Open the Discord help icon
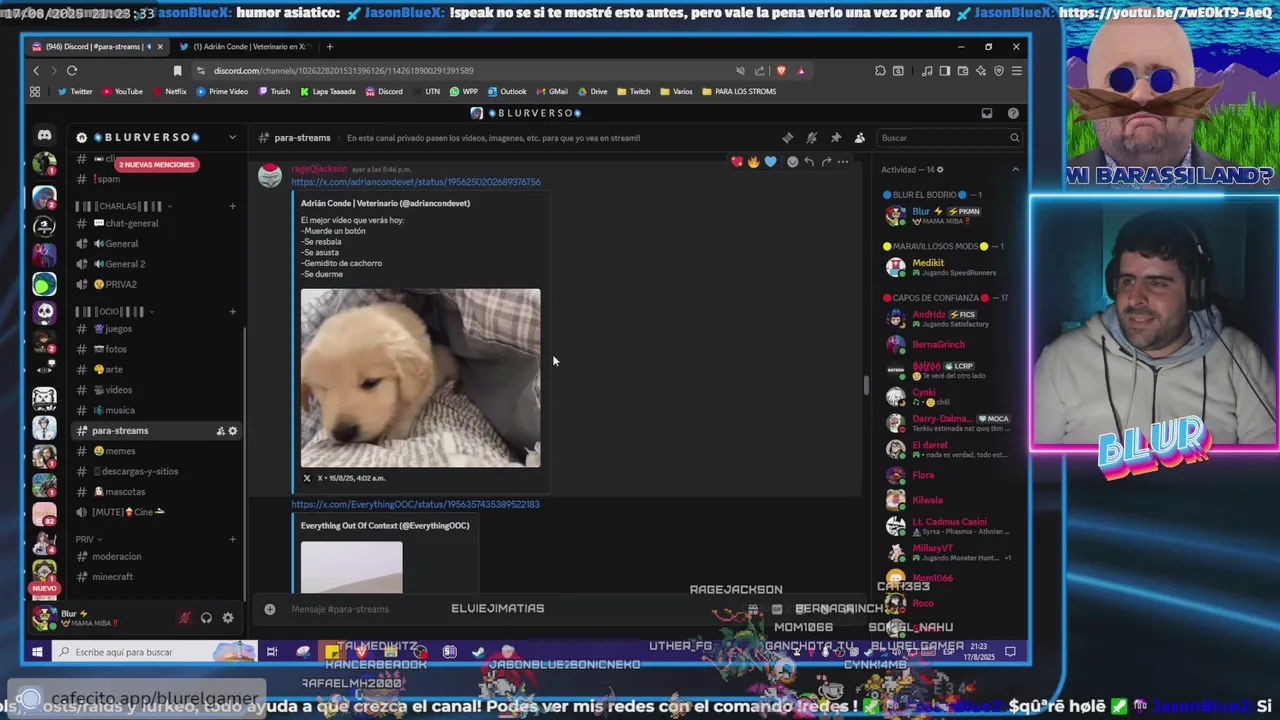Viewport: 1280px width, 720px height. point(1013,113)
